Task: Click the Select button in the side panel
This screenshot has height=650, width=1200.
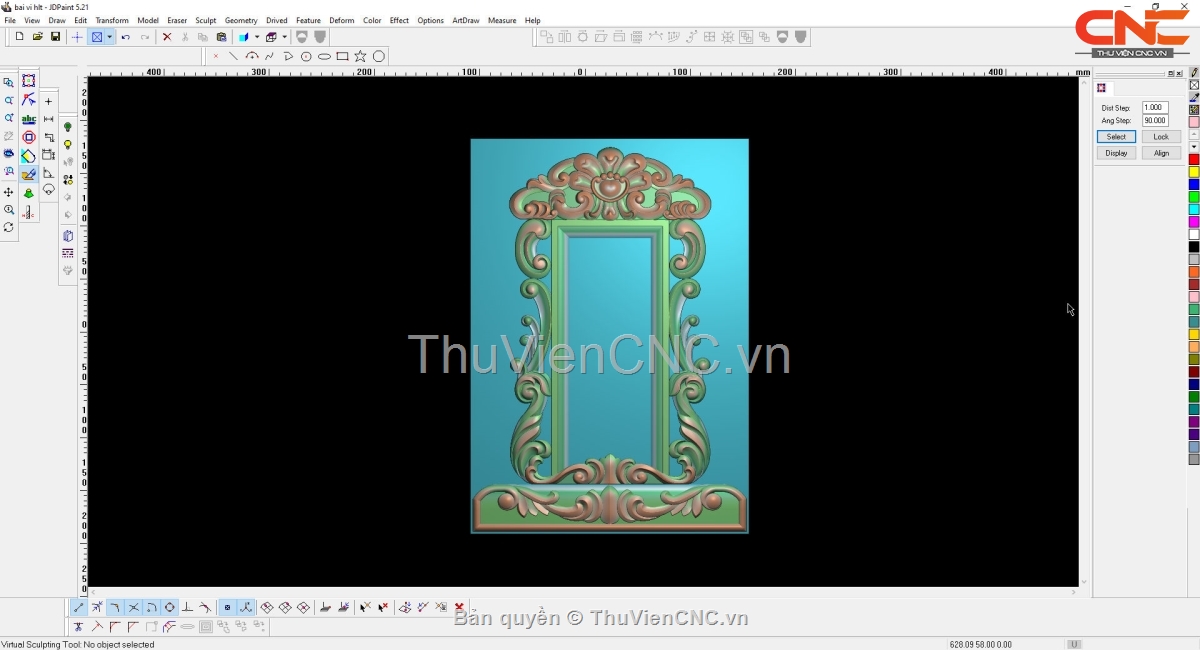Action: pos(1116,137)
